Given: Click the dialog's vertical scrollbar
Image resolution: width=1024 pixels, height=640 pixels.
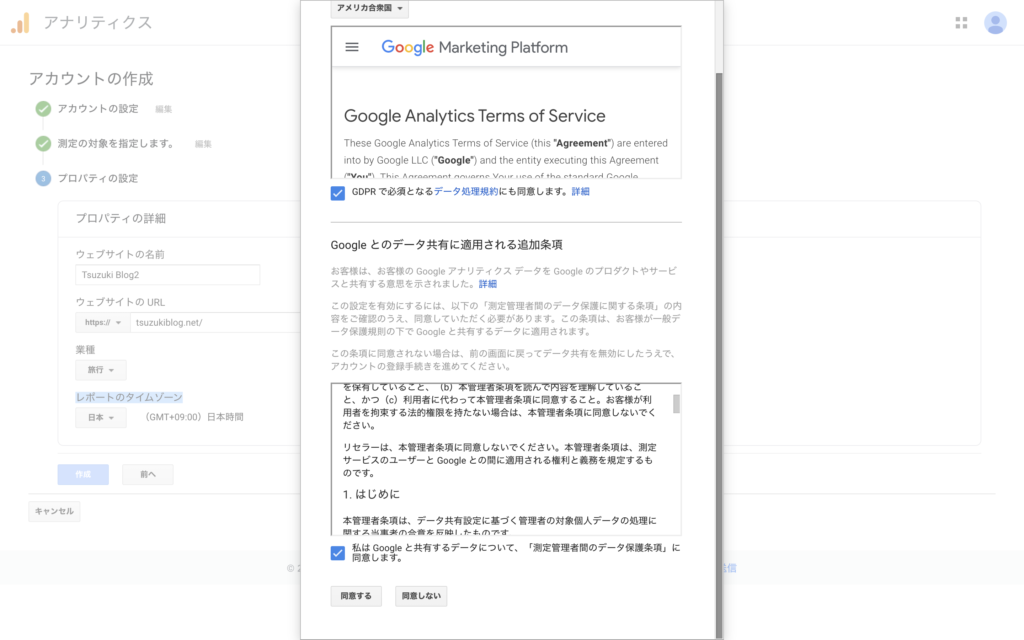Looking at the screenshot, I should tap(719, 356).
